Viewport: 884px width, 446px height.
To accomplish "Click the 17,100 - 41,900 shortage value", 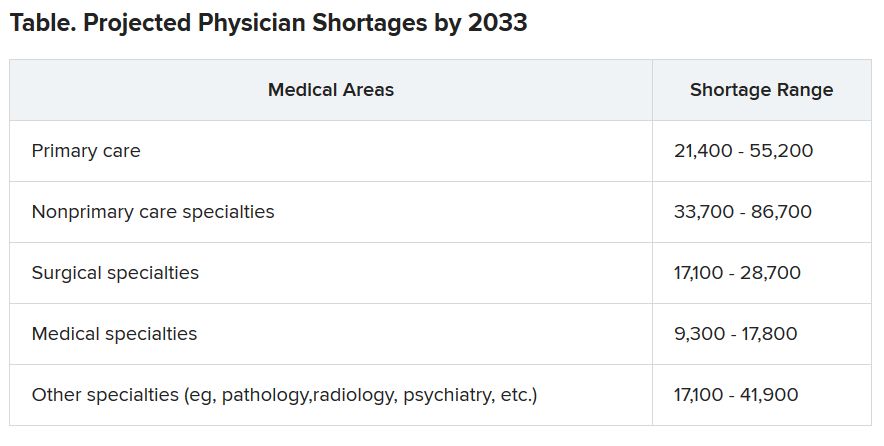I will tap(736, 395).
